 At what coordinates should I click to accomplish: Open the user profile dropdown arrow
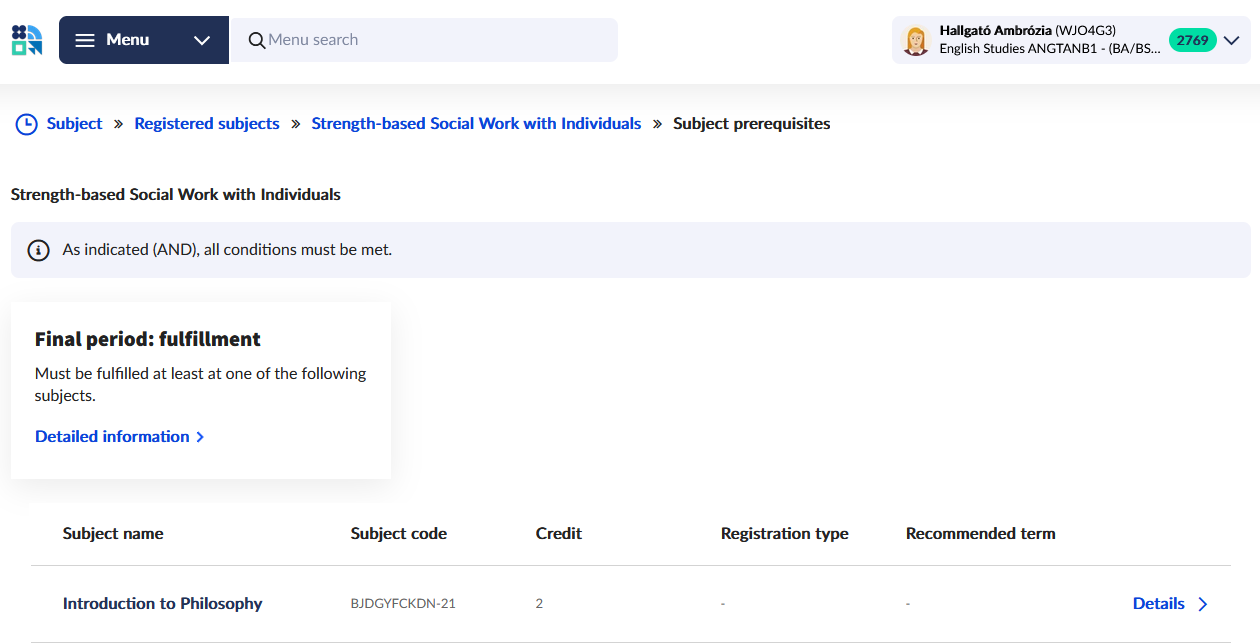(1232, 40)
